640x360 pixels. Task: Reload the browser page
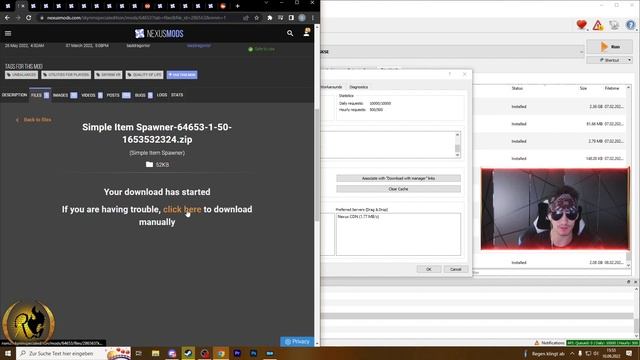[x=29, y=18]
